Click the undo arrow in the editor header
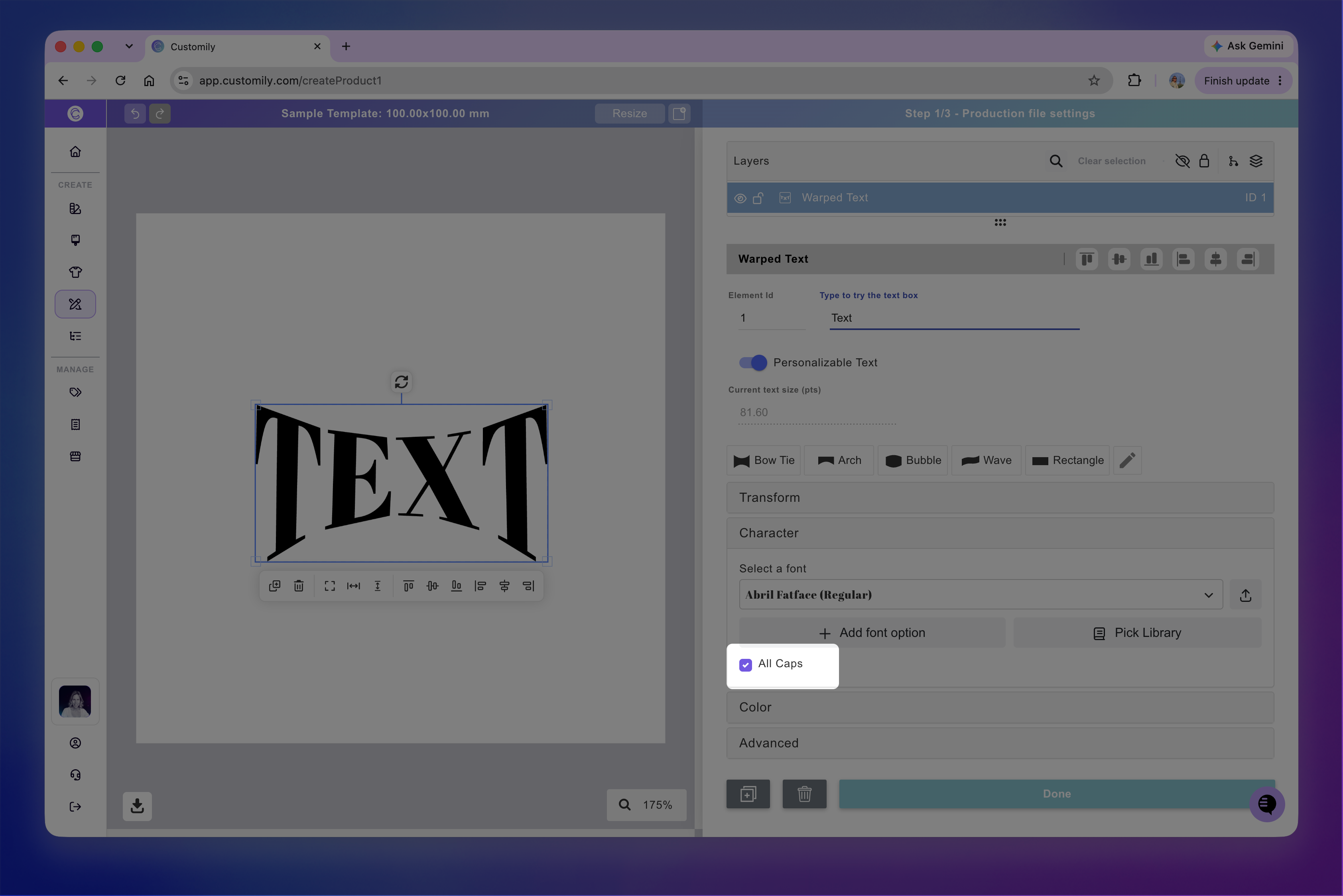The height and width of the screenshot is (896, 1343). (x=135, y=113)
